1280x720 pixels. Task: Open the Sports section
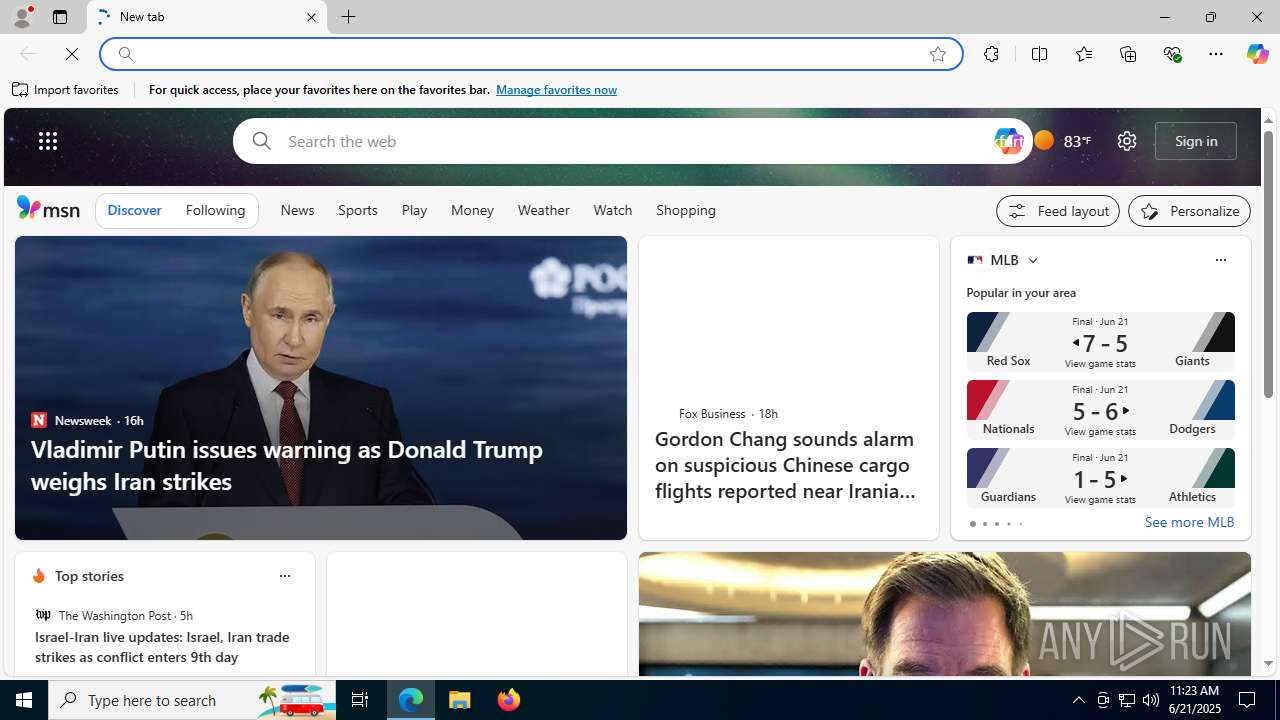(357, 210)
